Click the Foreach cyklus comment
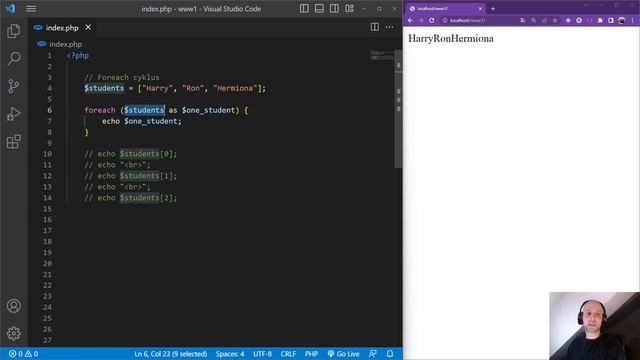Screen dimensions: 640x360 (x=122, y=78)
